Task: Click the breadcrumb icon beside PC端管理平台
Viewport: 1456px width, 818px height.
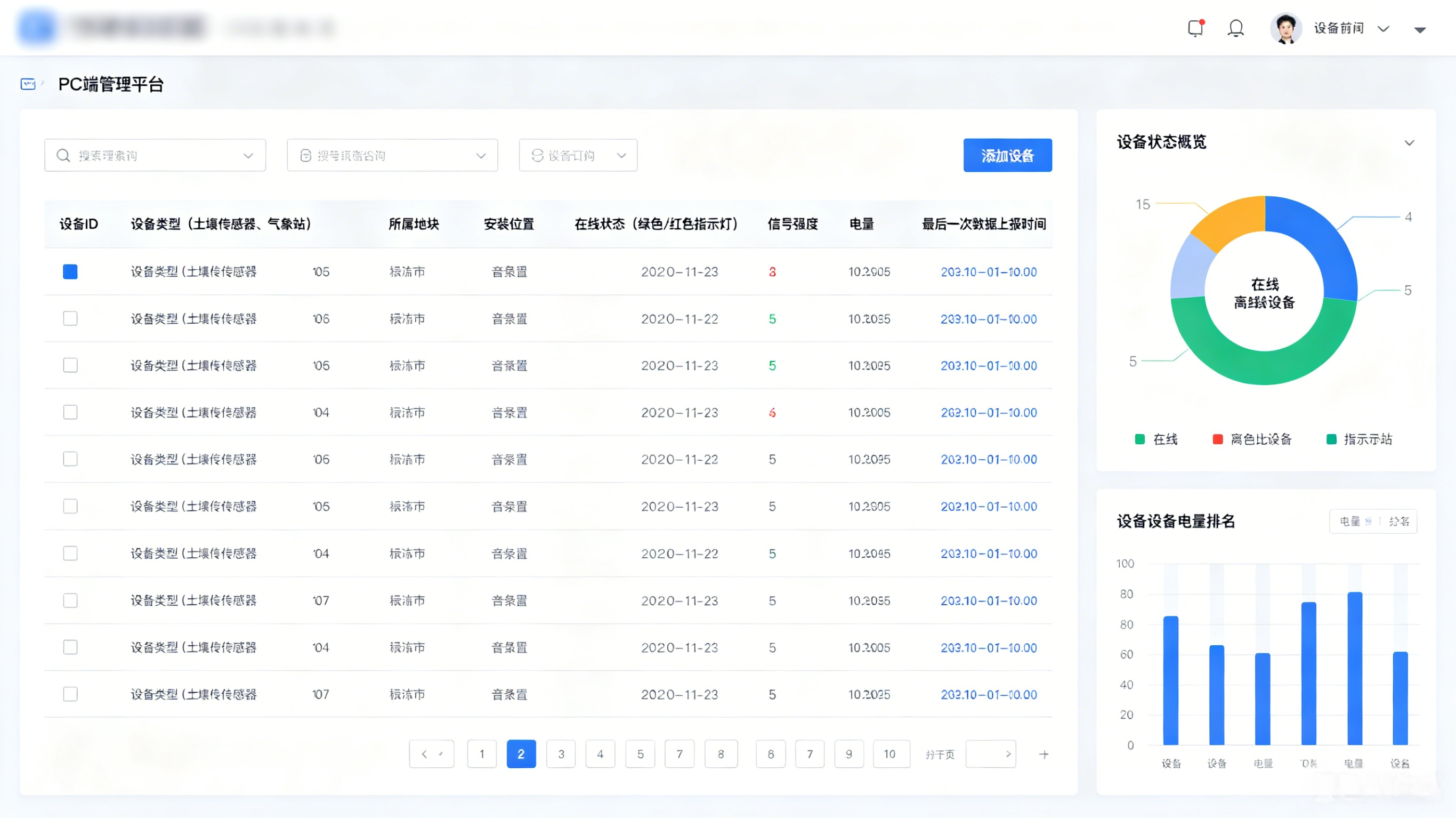Action: coord(28,84)
